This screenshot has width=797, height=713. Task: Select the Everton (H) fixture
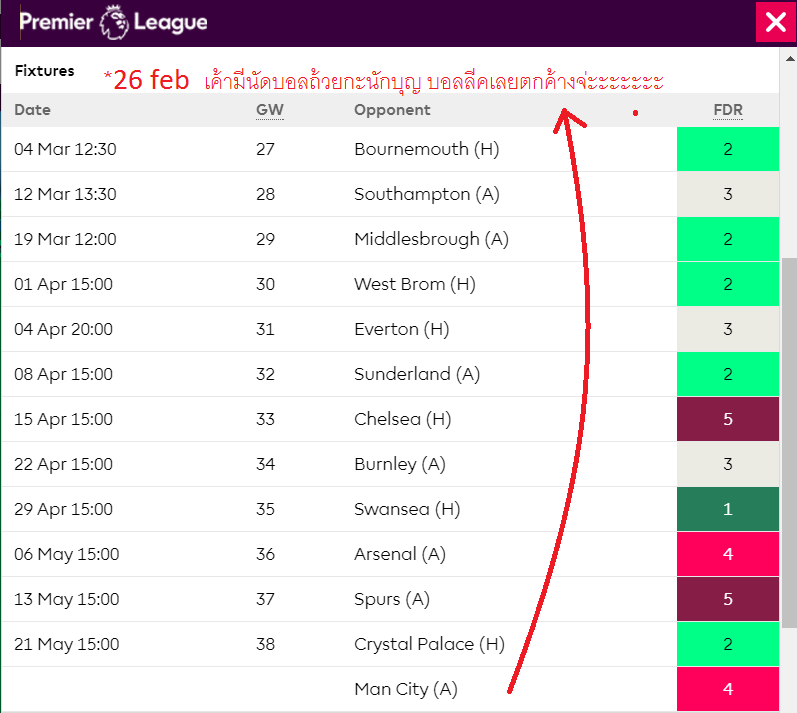(402, 330)
